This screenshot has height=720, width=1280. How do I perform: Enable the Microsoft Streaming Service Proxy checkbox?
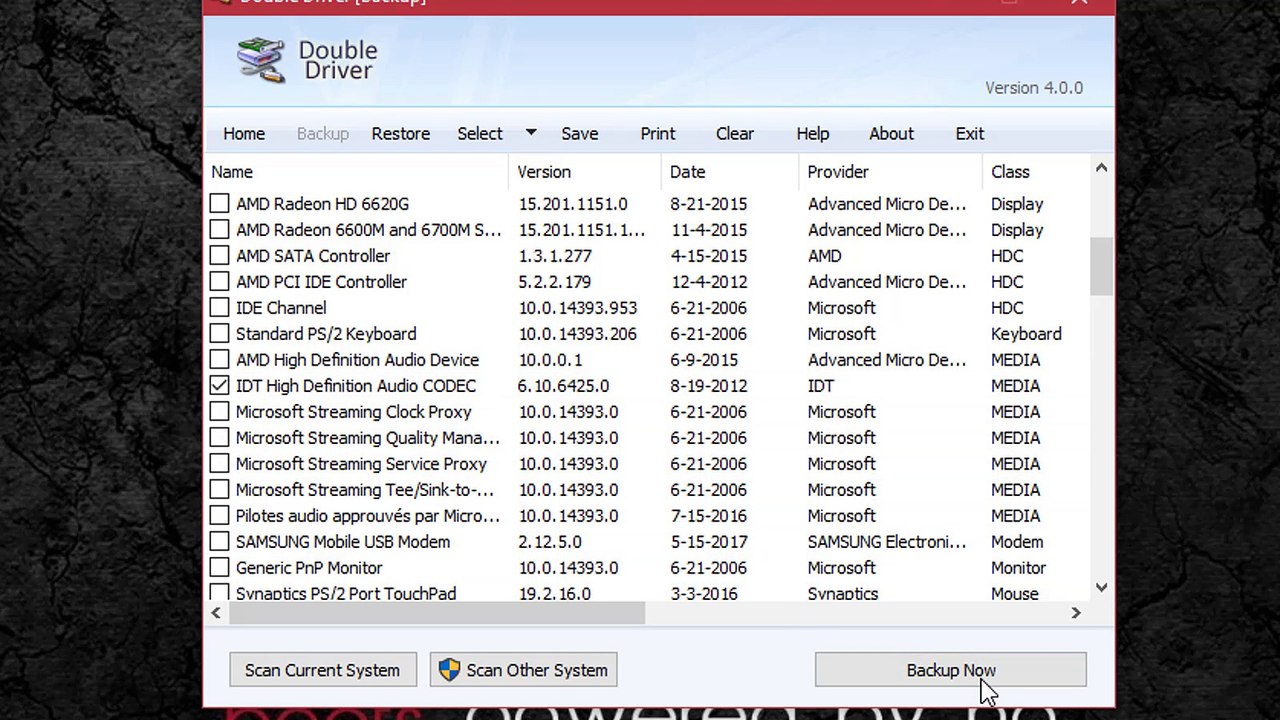point(219,464)
